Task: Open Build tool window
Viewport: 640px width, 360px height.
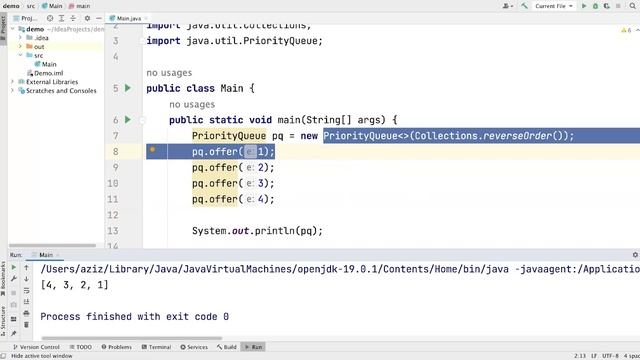Action: pos(227,347)
